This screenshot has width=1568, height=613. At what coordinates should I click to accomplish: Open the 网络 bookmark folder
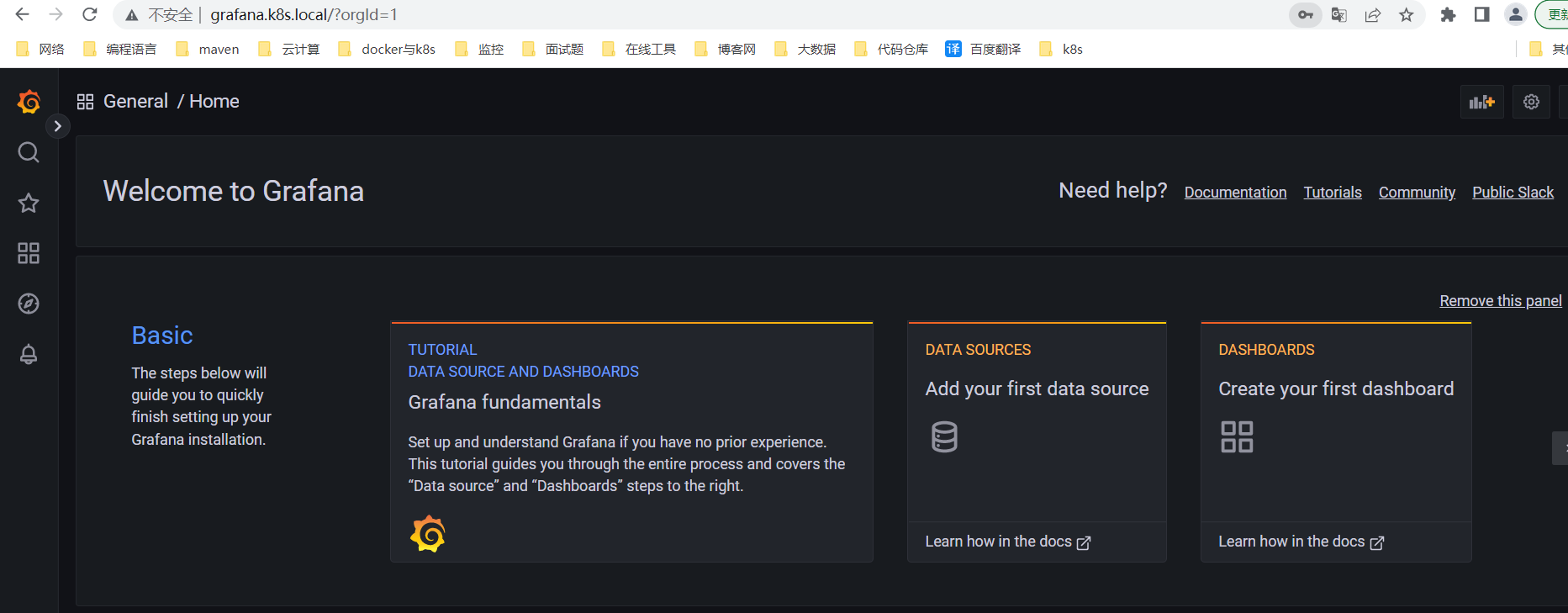coord(40,49)
